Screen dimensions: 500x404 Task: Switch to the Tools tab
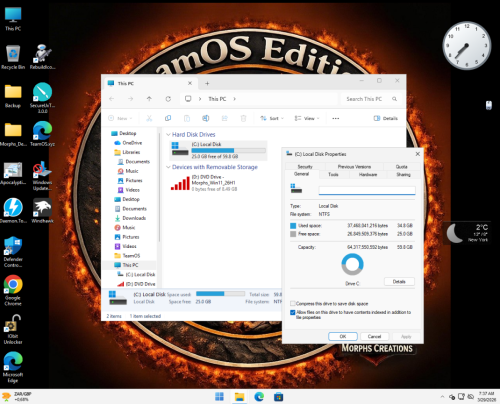pyautogui.click(x=333, y=174)
